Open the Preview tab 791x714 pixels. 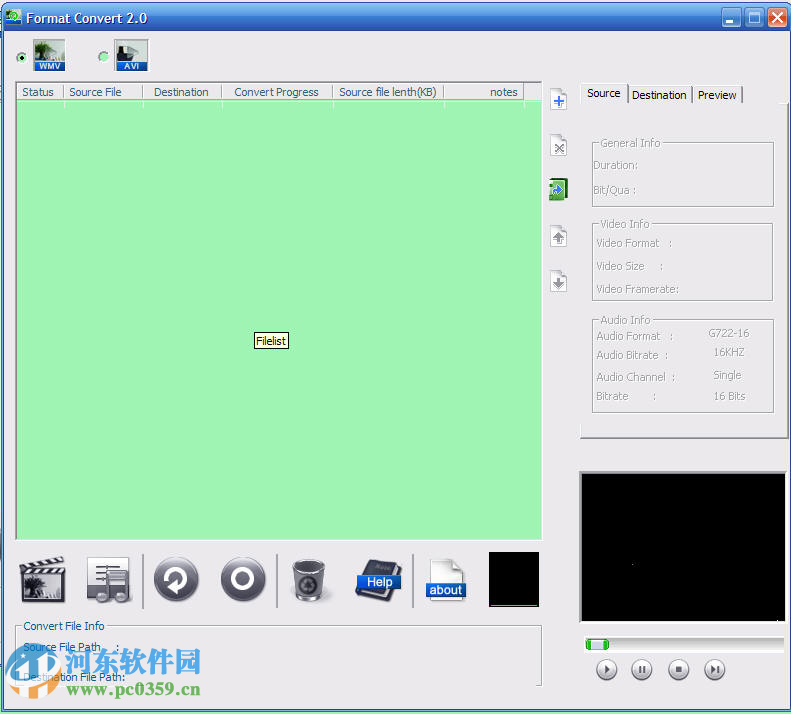(717, 95)
